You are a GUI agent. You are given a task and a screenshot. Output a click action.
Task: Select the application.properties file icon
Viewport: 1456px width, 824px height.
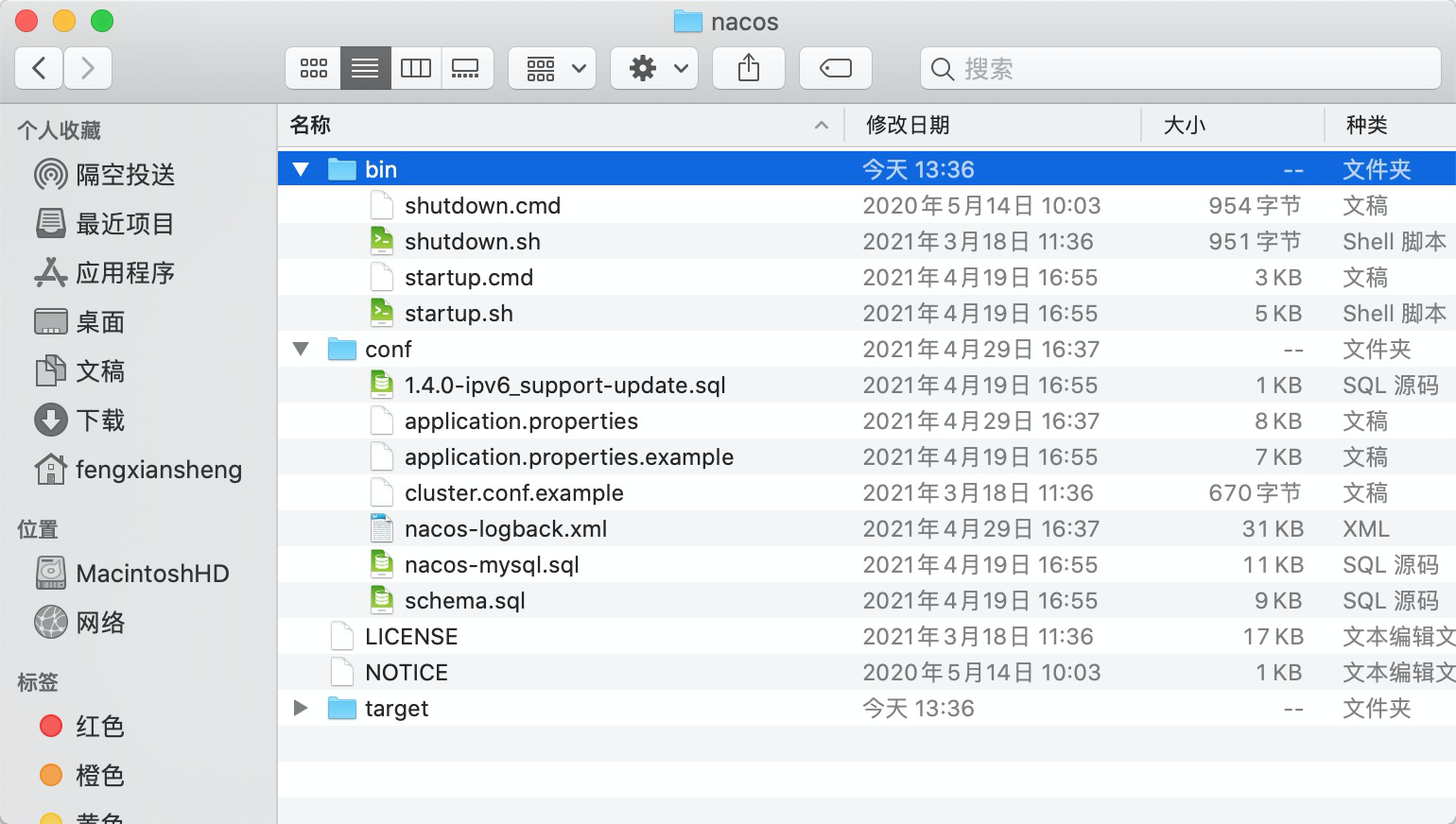381,421
